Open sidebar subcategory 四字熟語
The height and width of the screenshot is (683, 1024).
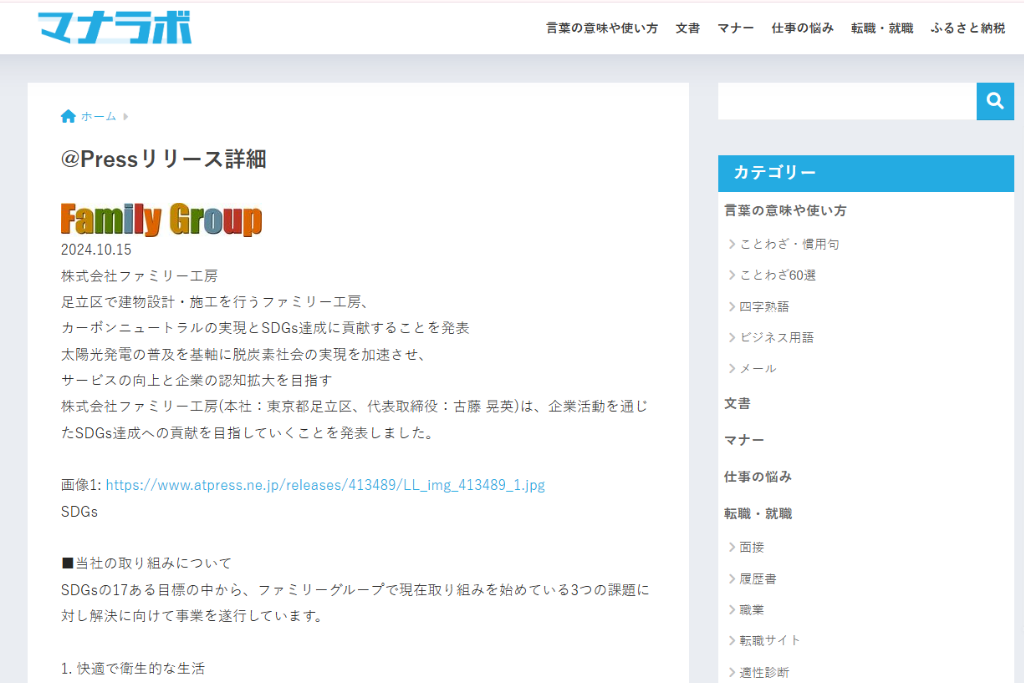point(763,306)
